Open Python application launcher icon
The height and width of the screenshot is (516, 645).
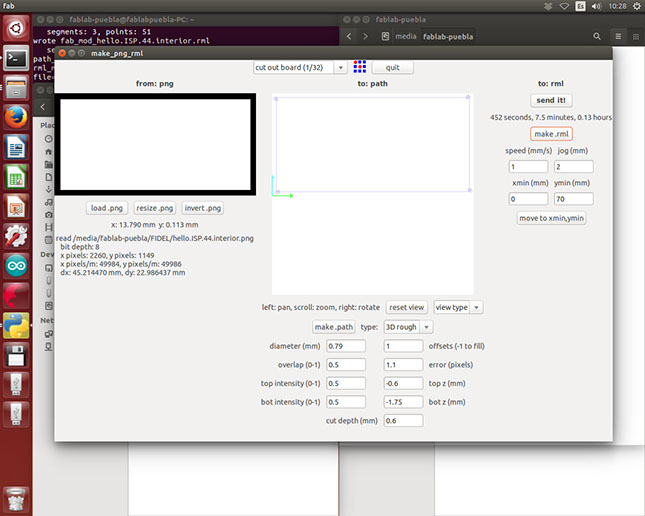[16, 325]
